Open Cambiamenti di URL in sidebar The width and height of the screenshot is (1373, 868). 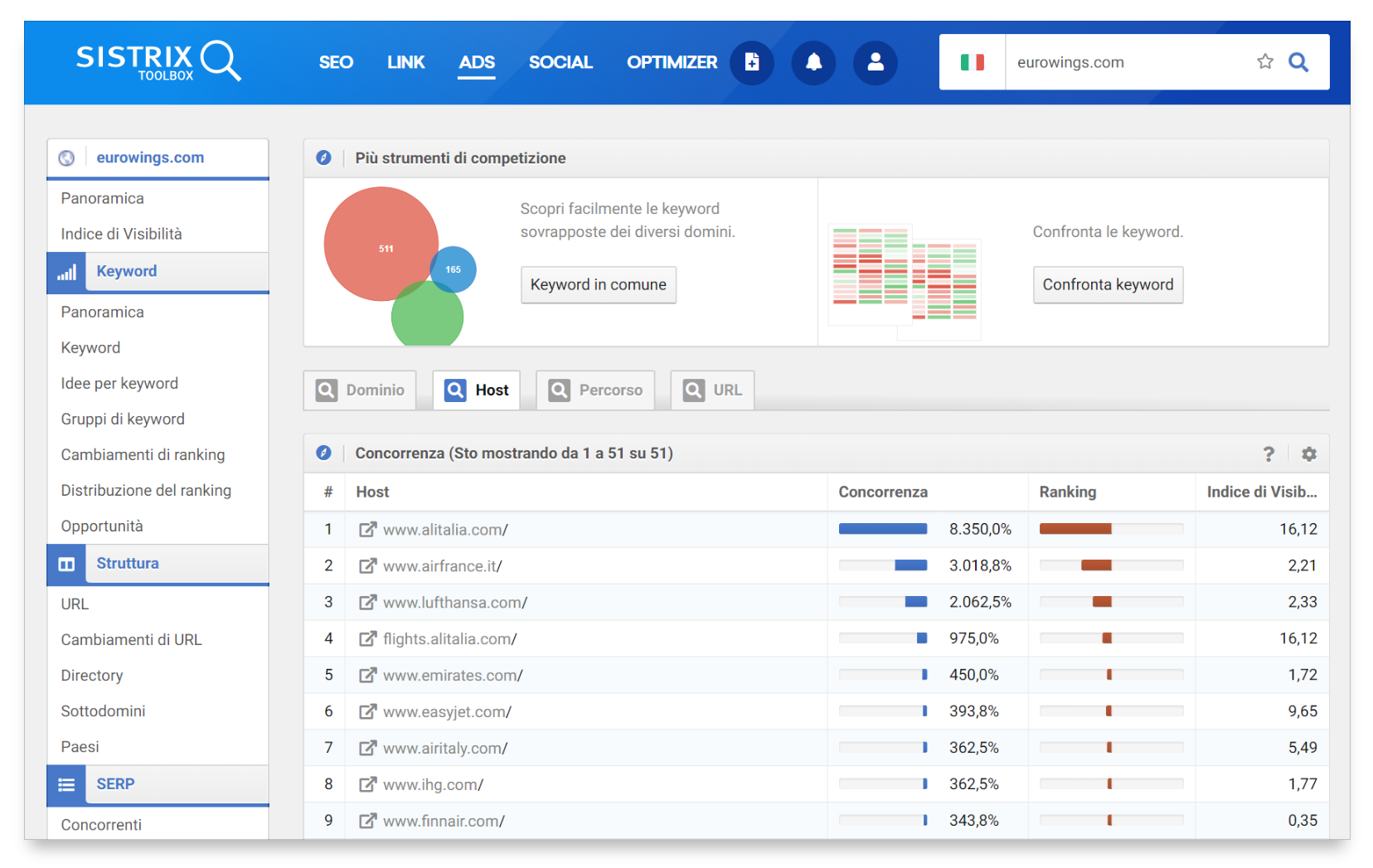(131, 639)
